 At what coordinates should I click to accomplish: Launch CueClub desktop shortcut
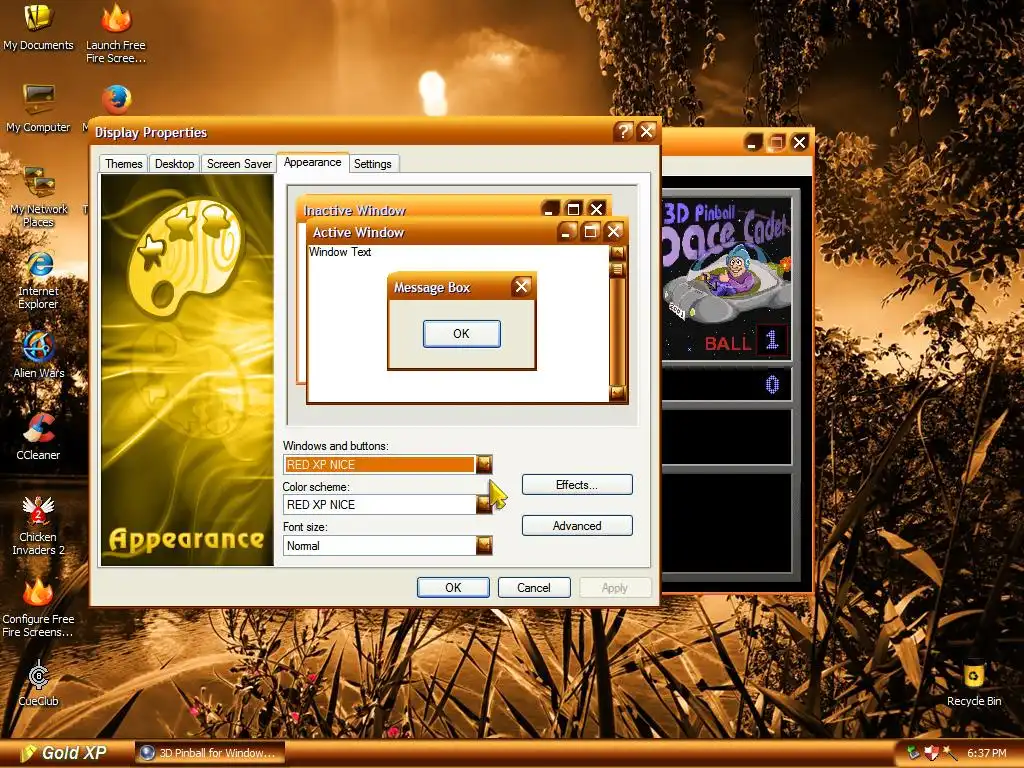tap(39, 683)
